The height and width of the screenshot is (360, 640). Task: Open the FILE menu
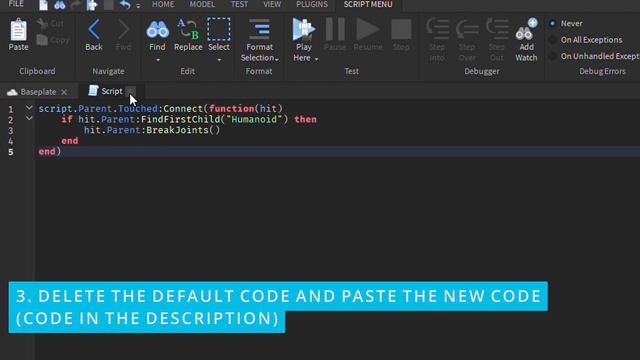tap(16, 4)
